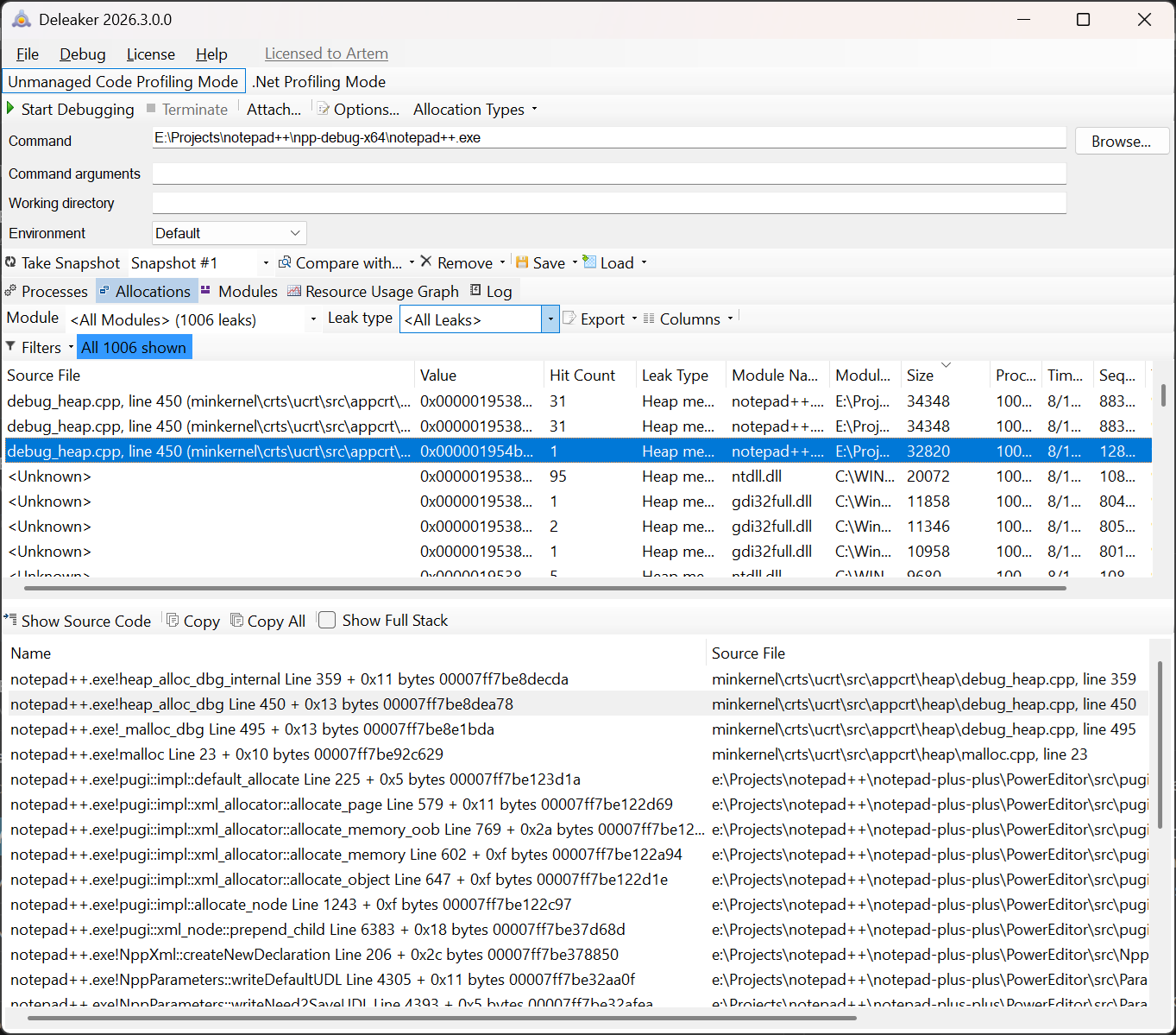Click the Export document icon
This screenshot has height=1035, width=1176.
coord(569,318)
